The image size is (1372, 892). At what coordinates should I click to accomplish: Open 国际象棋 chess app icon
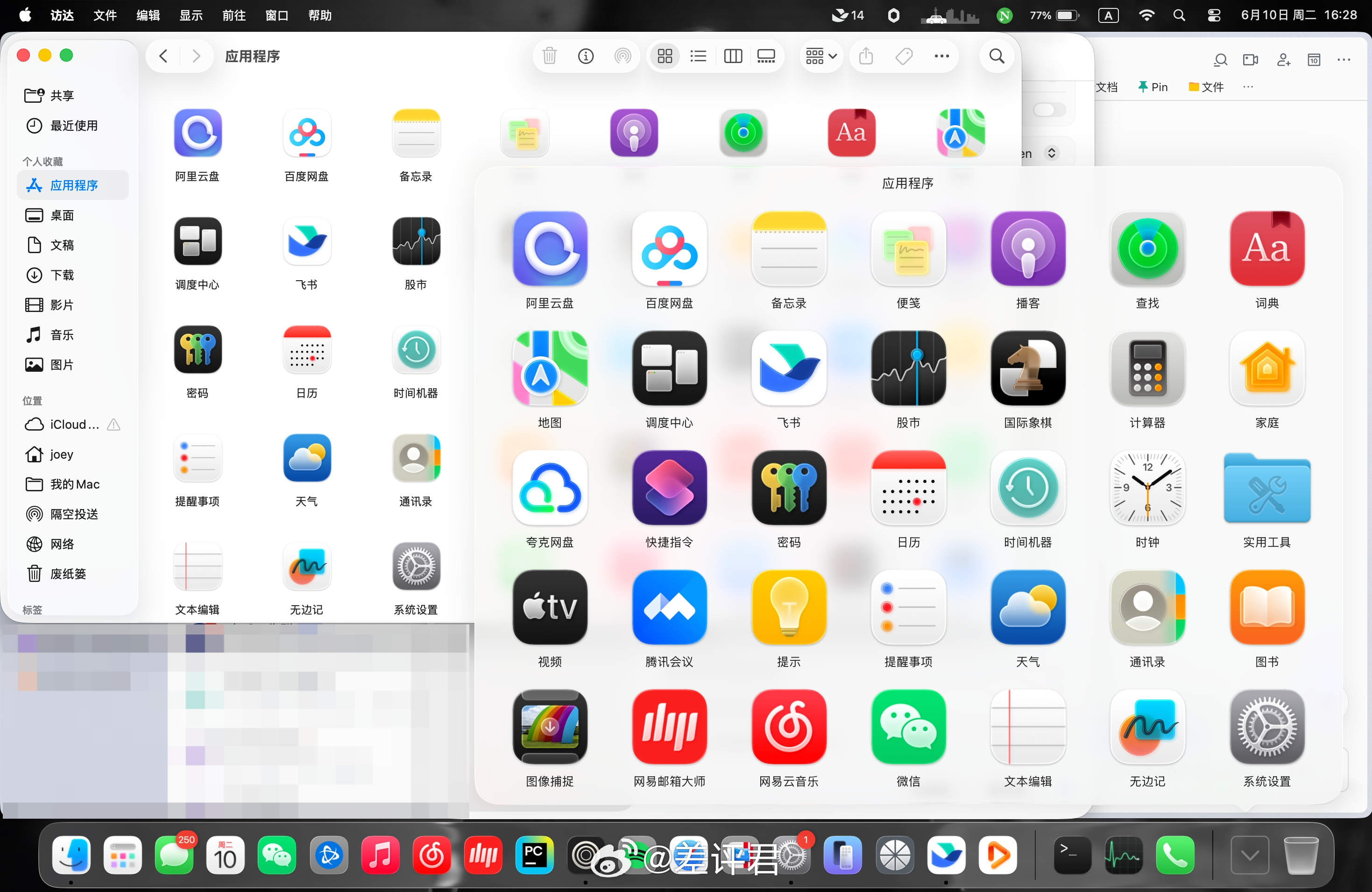(1027, 368)
